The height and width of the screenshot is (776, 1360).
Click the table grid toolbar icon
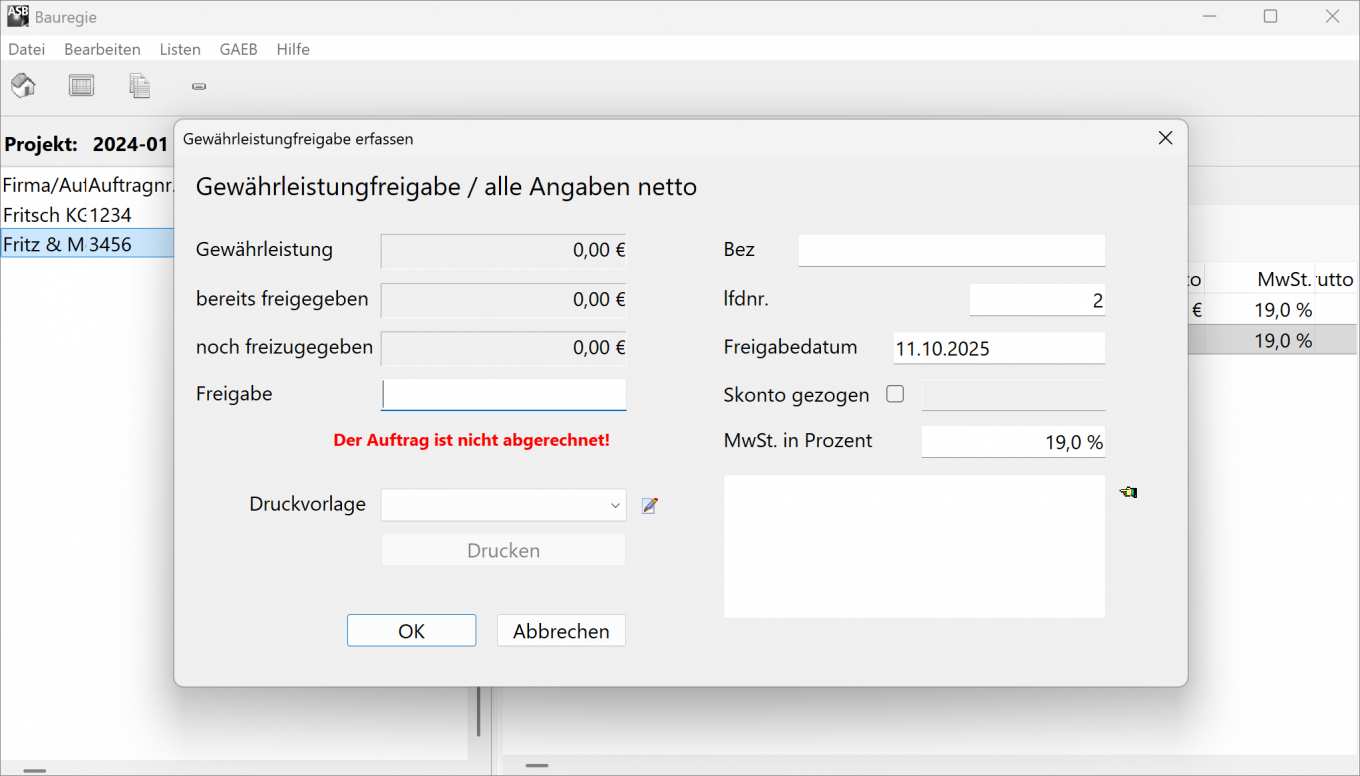coord(81,86)
